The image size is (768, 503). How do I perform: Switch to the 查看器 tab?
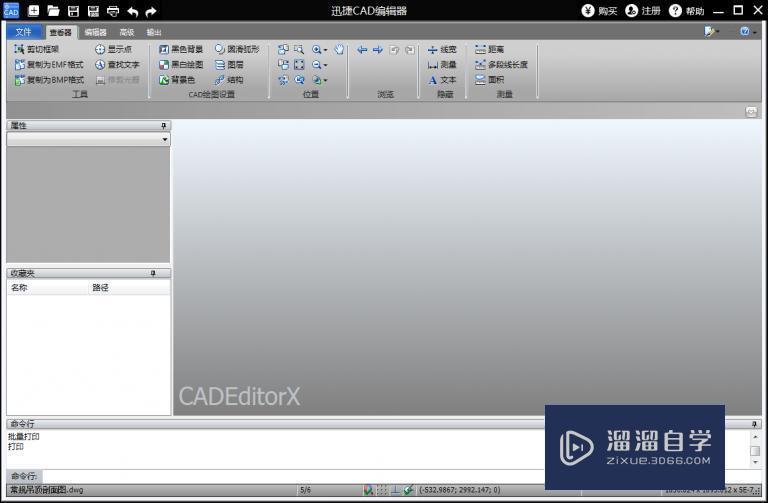pyautogui.click(x=61, y=32)
